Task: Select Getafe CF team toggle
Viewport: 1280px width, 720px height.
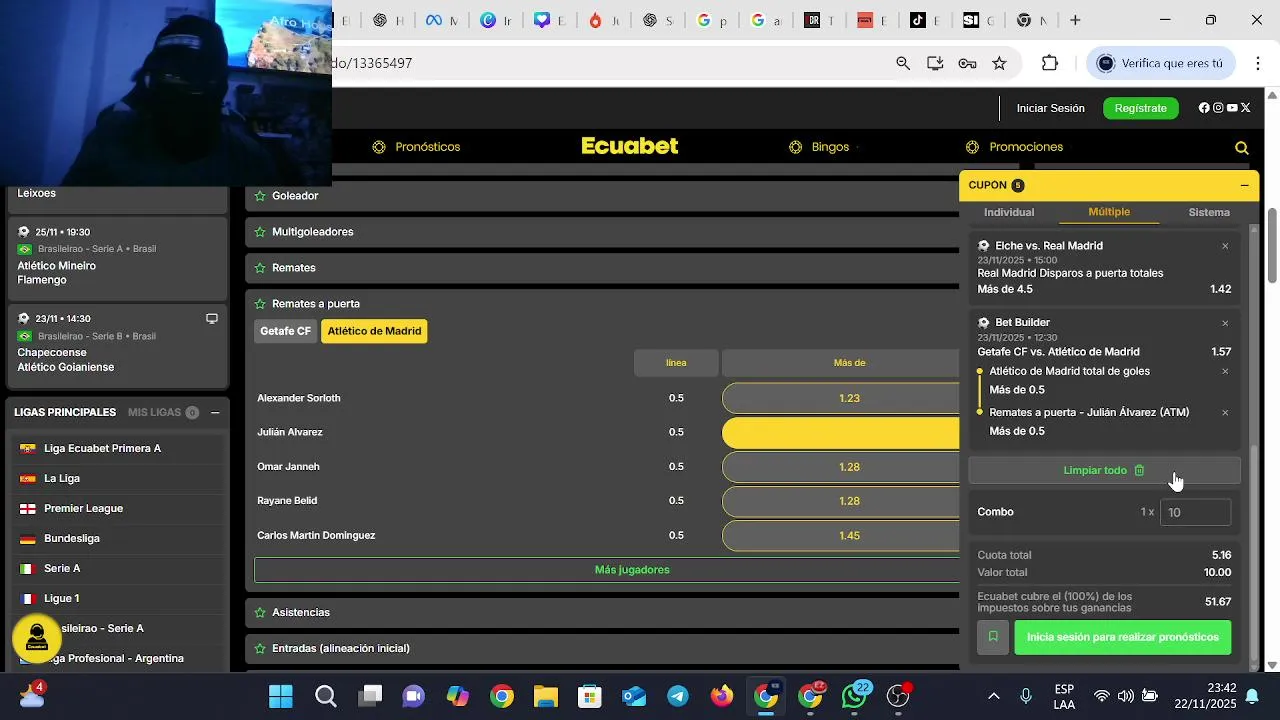Action: pyautogui.click(x=286, y=331)
